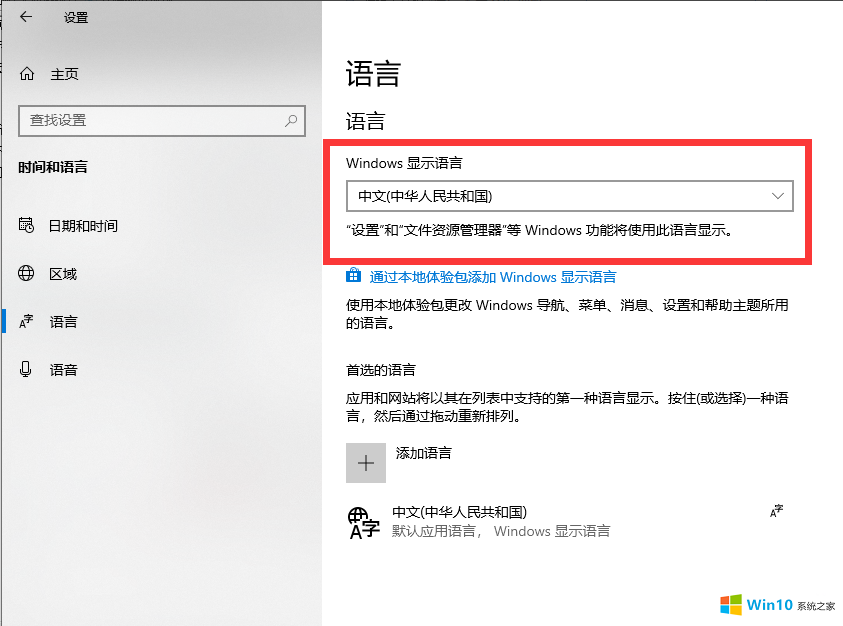The width and height of the screenshot is (843, 626).
Task: Click the 设置 window title text
Action: pyautogui.click(x=76, y=18)
